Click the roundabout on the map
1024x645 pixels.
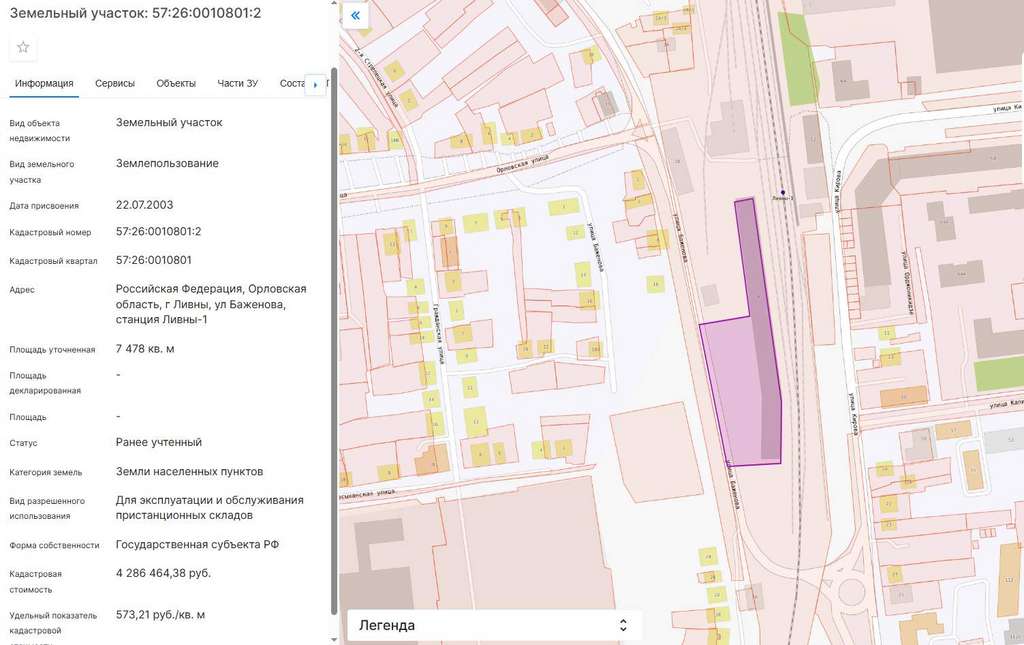pyautogui.click(x=851, y=590)
